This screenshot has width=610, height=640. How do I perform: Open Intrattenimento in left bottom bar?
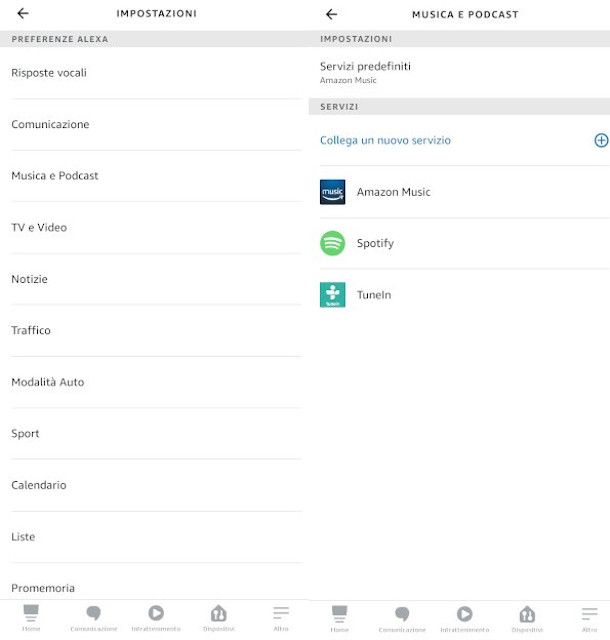(x=156, y=618)
